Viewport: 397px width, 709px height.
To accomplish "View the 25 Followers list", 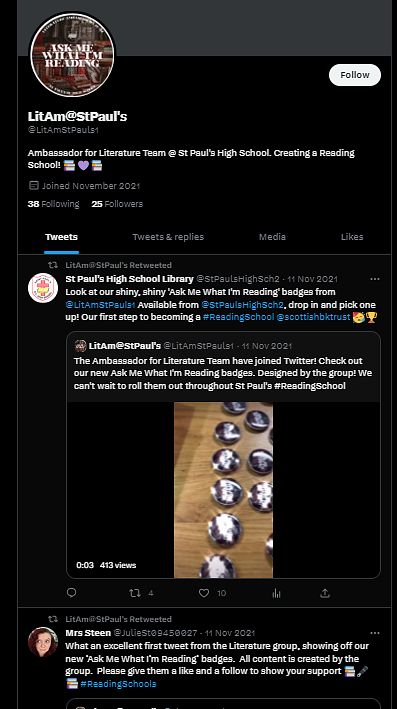I will click(x=117, y=204).
